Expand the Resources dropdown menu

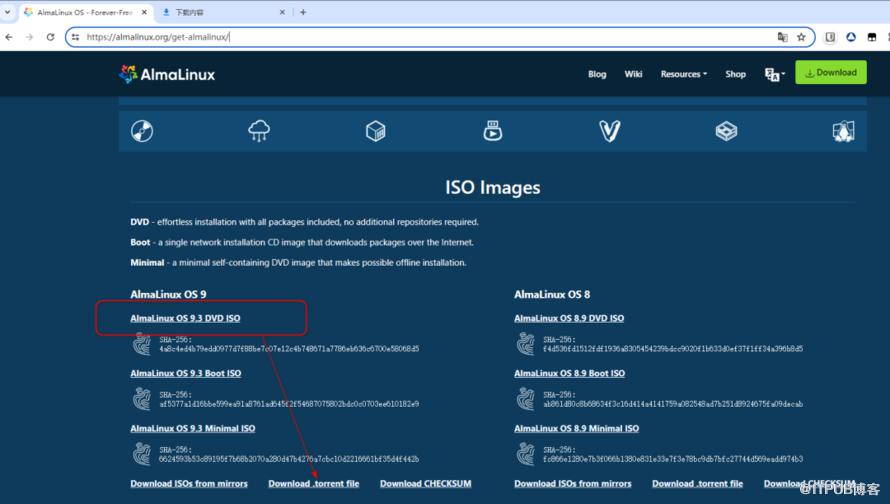[x=683, y=74]
